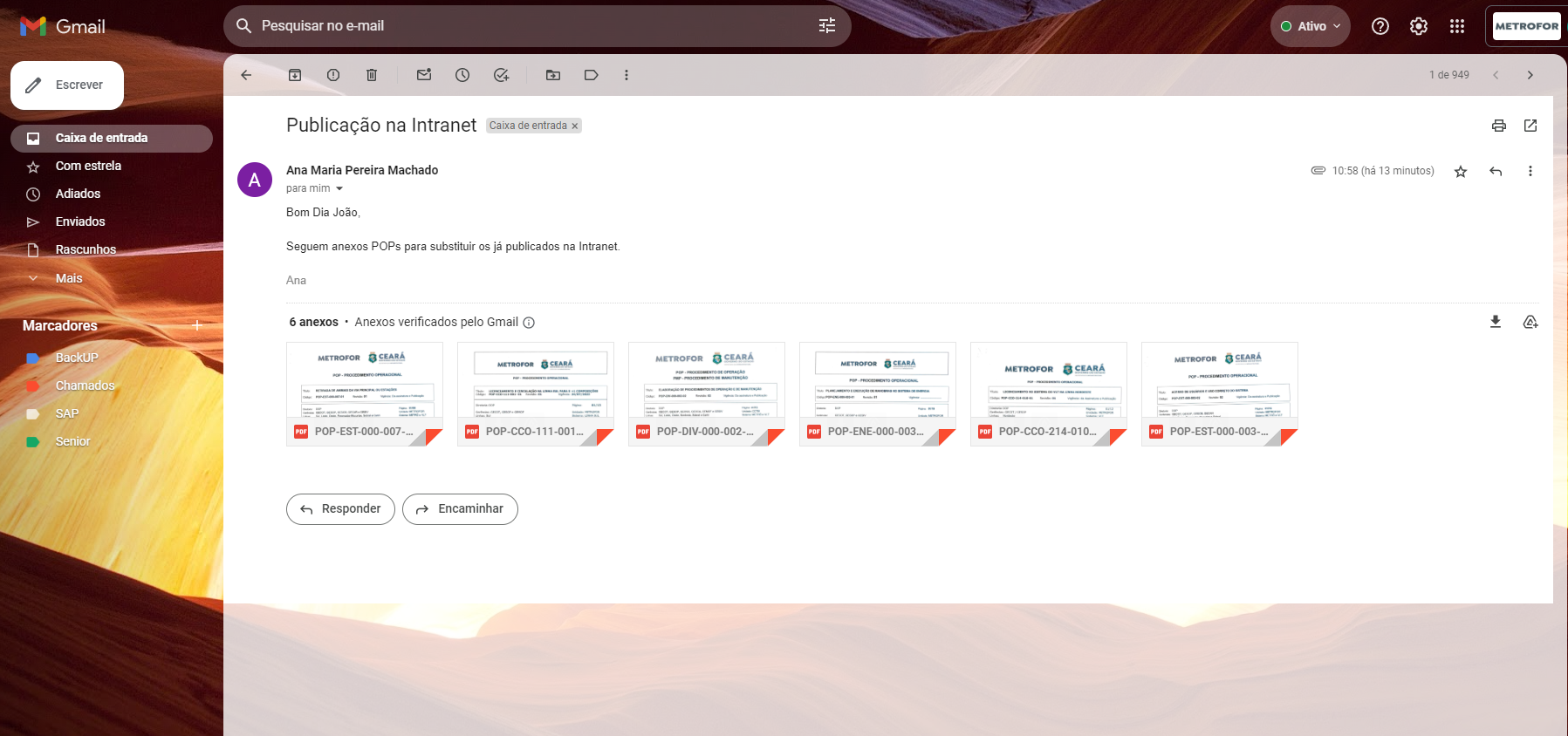Download all attachments
The width and height of the screenshot is (1568, 736).
tap(1496, 322)
